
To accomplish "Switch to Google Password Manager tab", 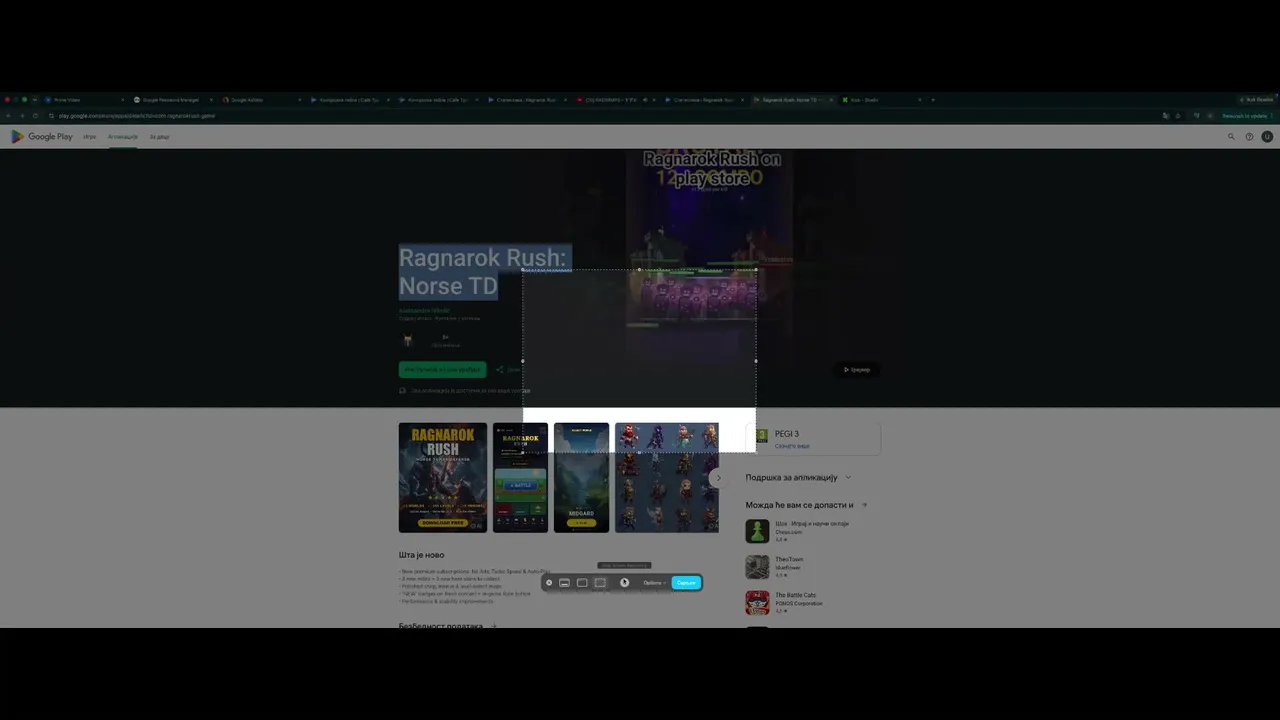I will tap(172, 100).
